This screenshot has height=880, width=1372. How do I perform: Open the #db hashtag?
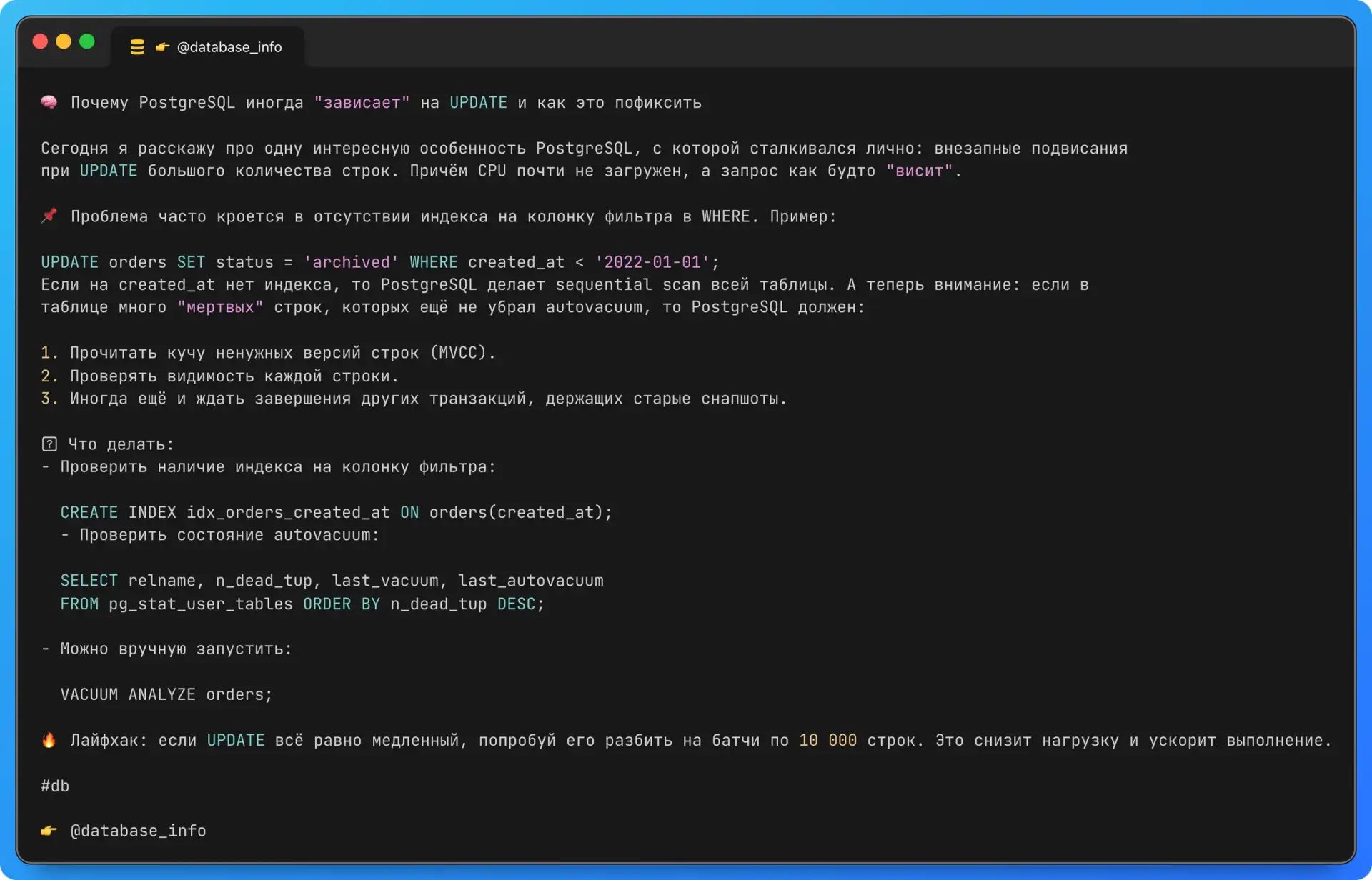tap(55, 786)
